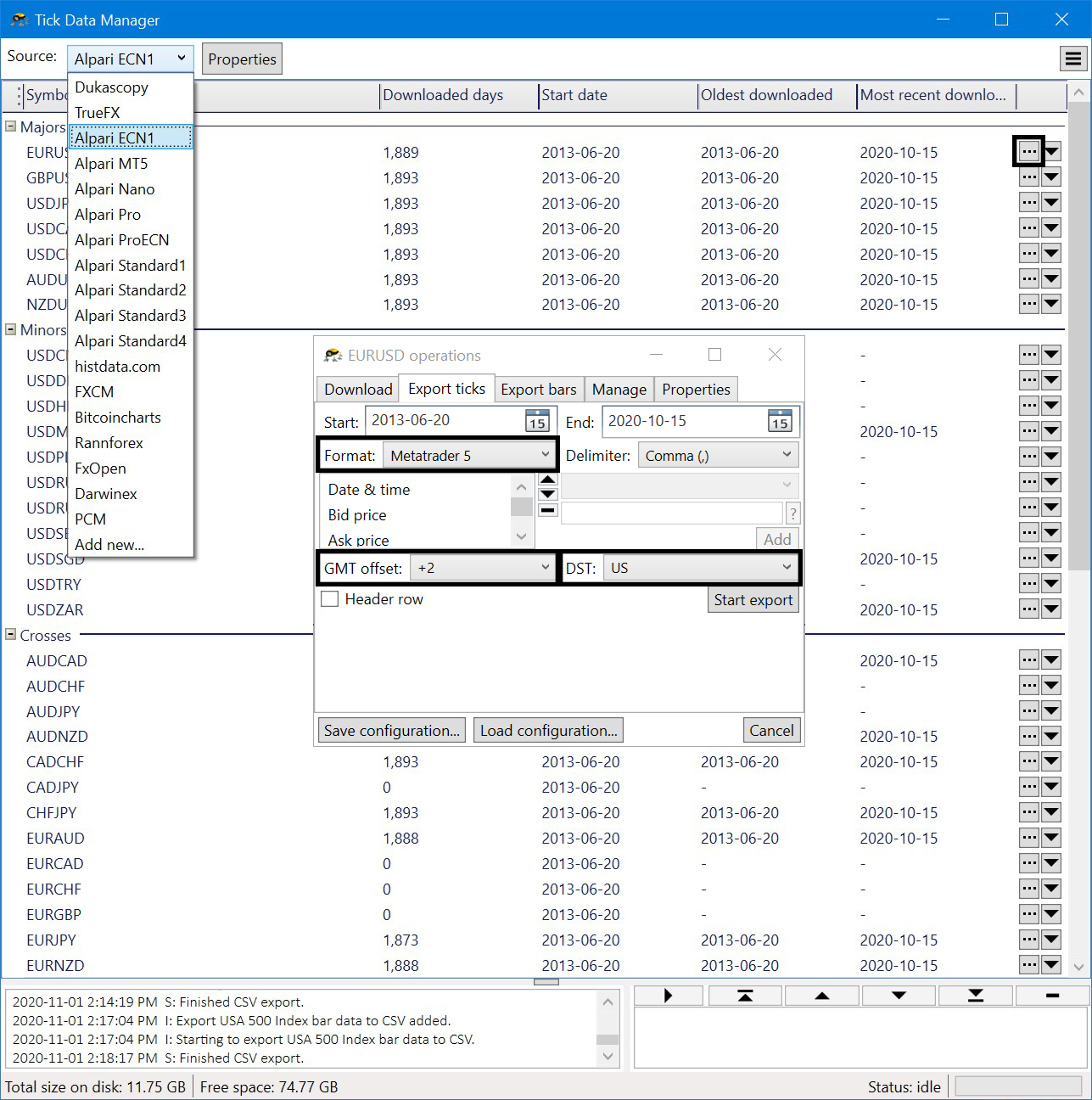The image size is (1092, 1100).
Task: Click the Oldest downloaded column header
Action: [776, 95]
